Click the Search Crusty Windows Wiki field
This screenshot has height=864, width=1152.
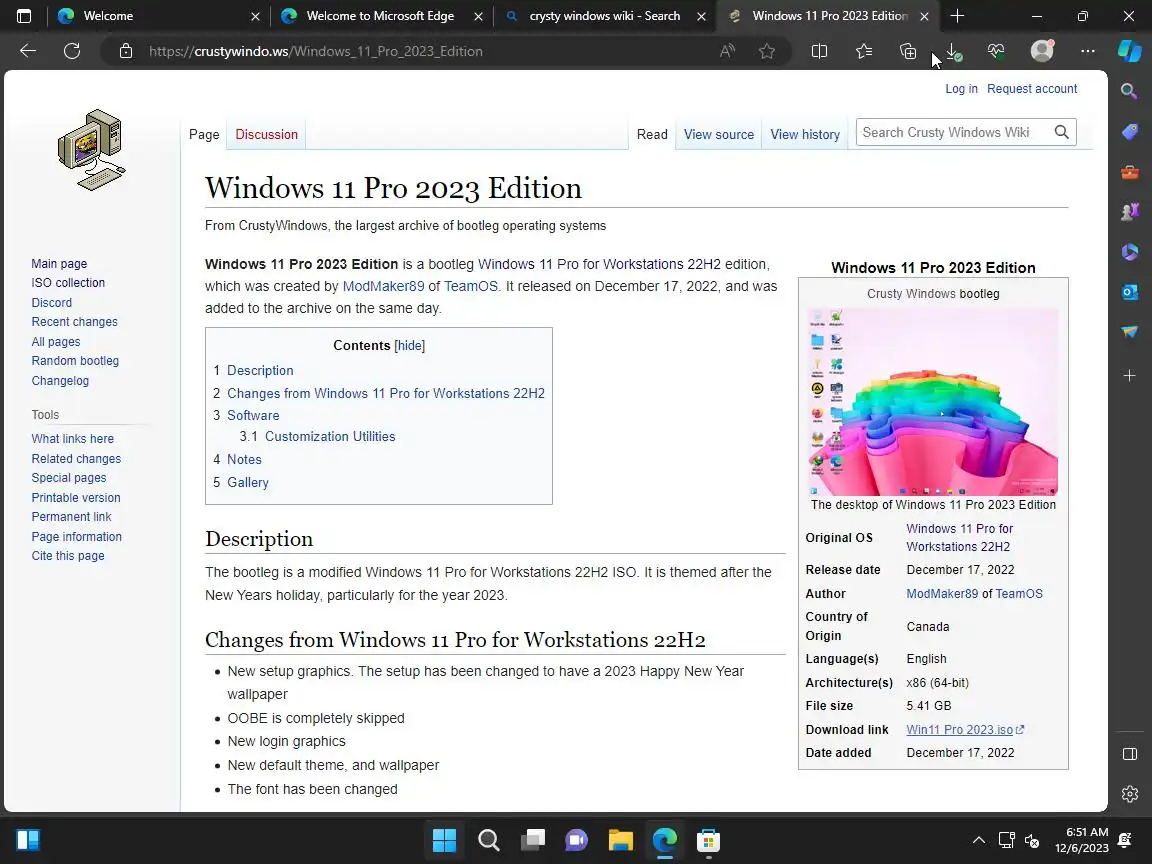(x=954, y=132)
